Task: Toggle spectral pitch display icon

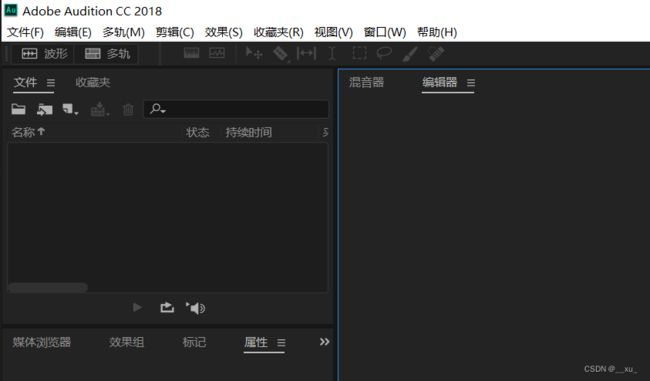Action: pos(217,53)
